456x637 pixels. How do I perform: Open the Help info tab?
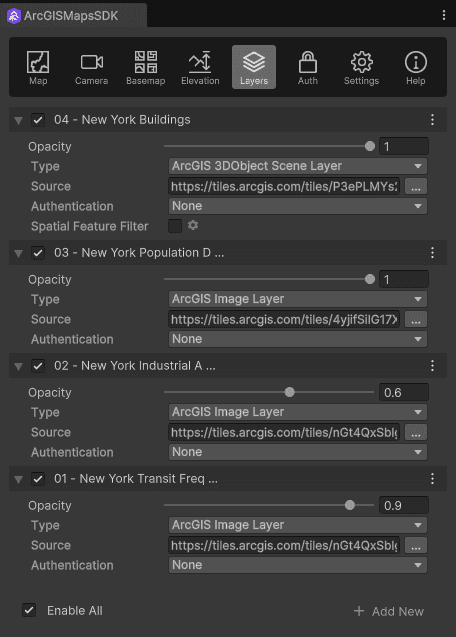point(415,67)
